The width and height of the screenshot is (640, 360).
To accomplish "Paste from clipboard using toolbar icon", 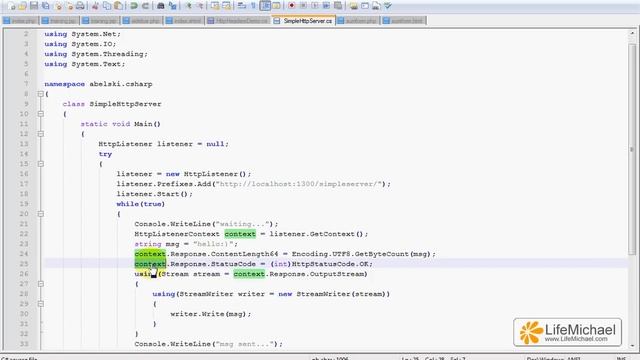I will pos(118,6).
